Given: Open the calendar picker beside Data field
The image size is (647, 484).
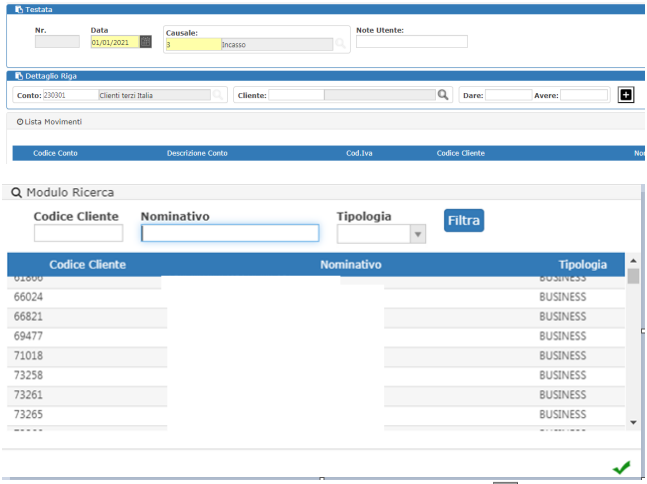Looking at the screenshot, I should click(x=146, y=42).
